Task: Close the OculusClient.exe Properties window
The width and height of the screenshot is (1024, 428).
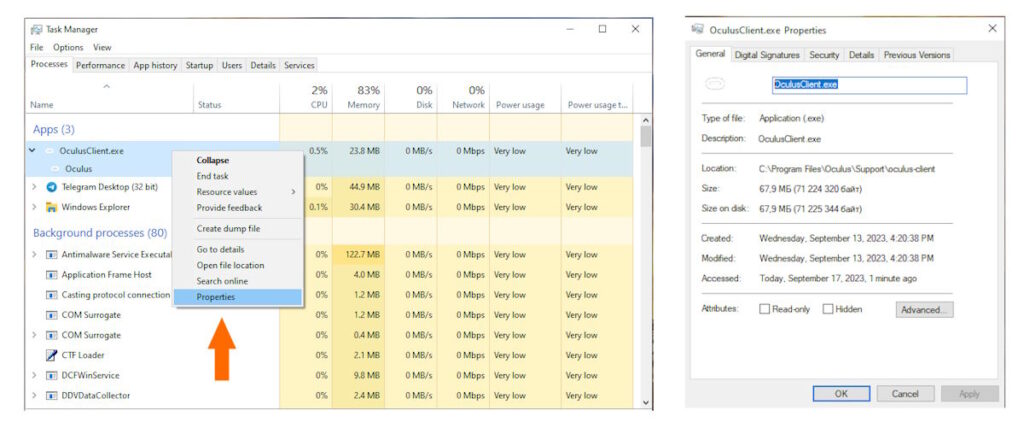Action: tap(992, 29)
